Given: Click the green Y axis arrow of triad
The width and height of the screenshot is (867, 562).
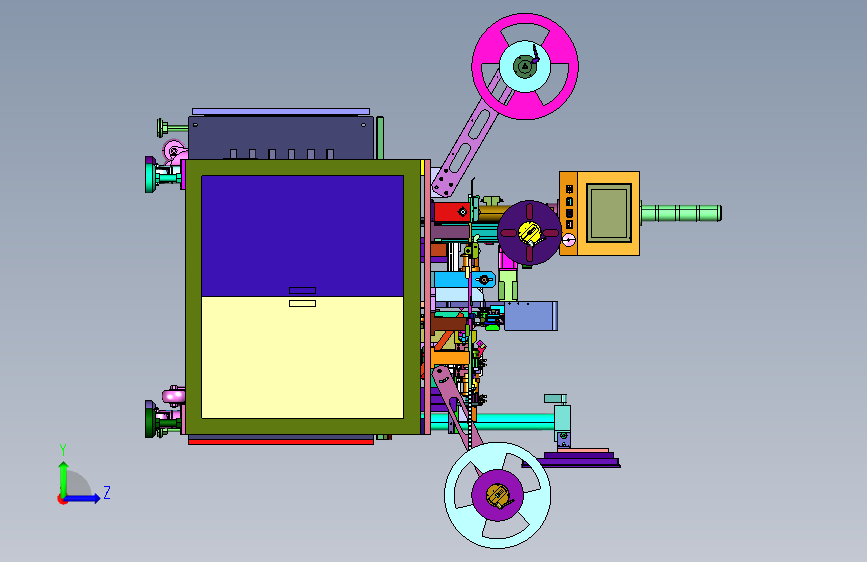Looking at the screenshot, I should (x=64, y=479).
